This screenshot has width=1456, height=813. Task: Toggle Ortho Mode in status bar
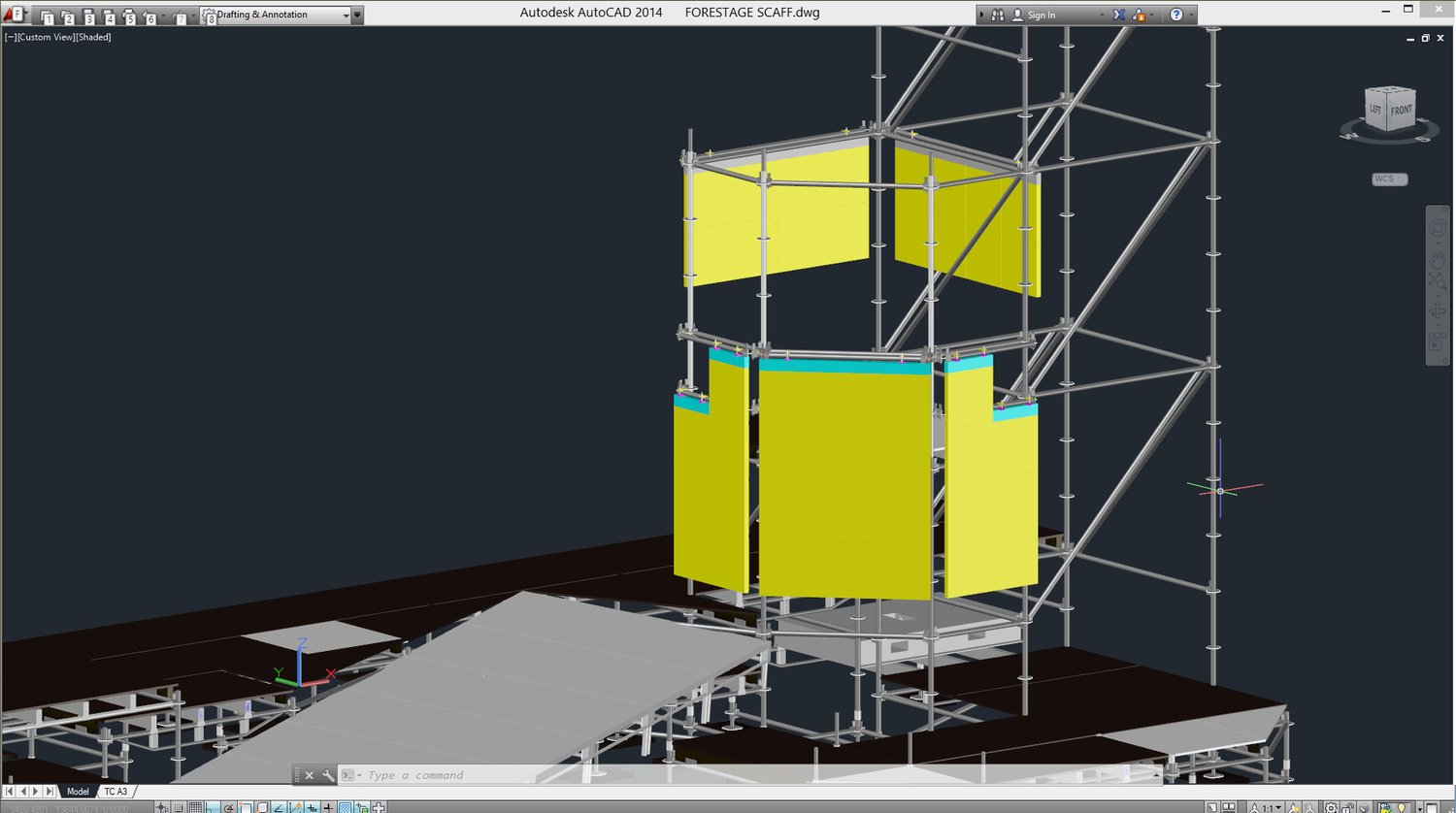point(213,807)
